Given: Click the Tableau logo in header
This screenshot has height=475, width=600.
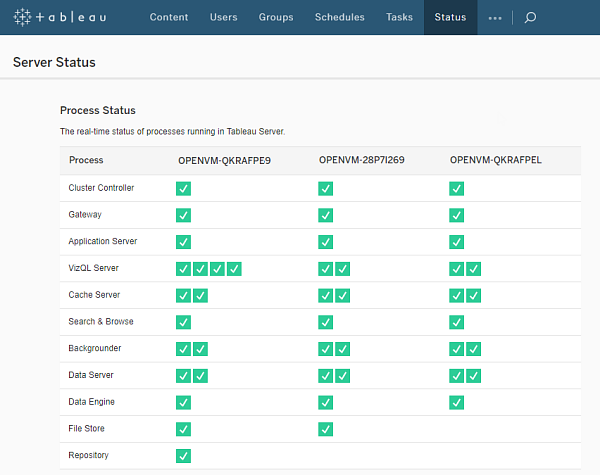Looking at the screenshot, I should (x=66, y=18).
